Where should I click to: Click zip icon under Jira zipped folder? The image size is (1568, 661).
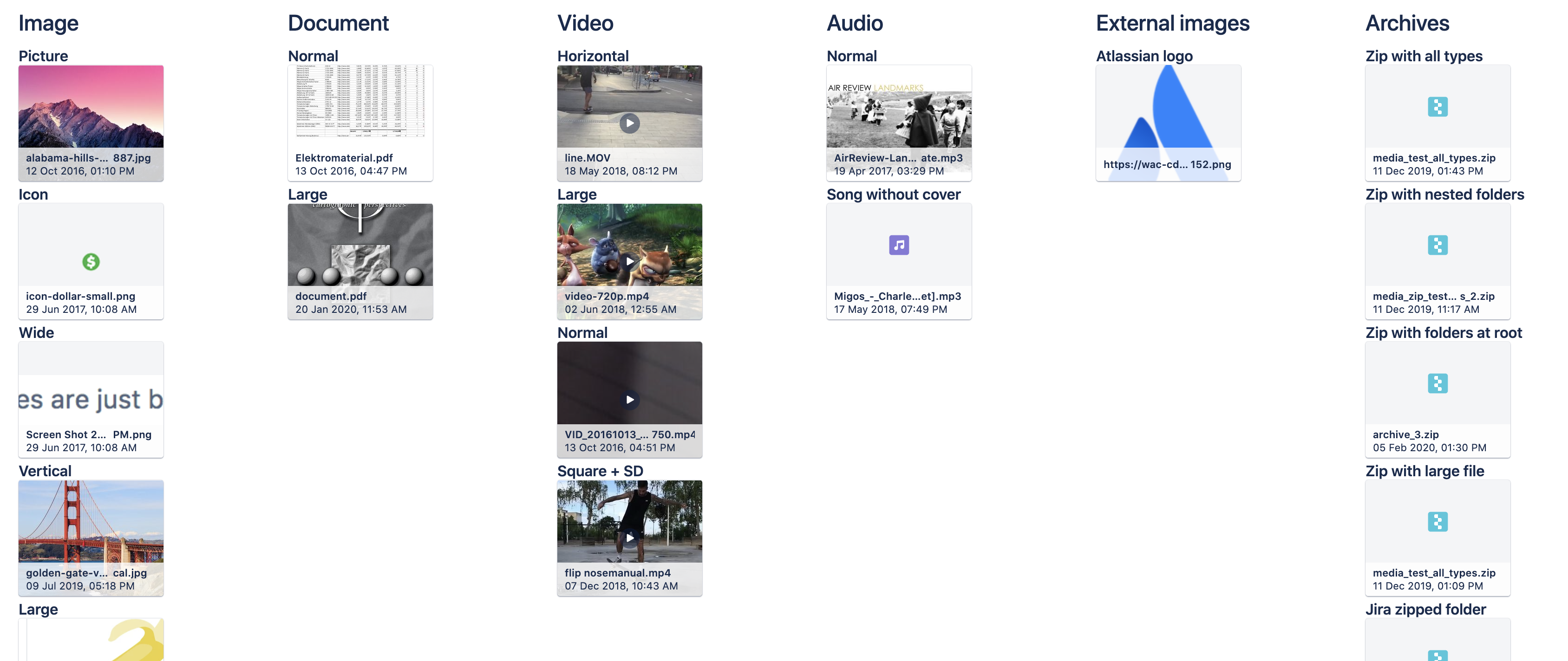pos(1437,655)
